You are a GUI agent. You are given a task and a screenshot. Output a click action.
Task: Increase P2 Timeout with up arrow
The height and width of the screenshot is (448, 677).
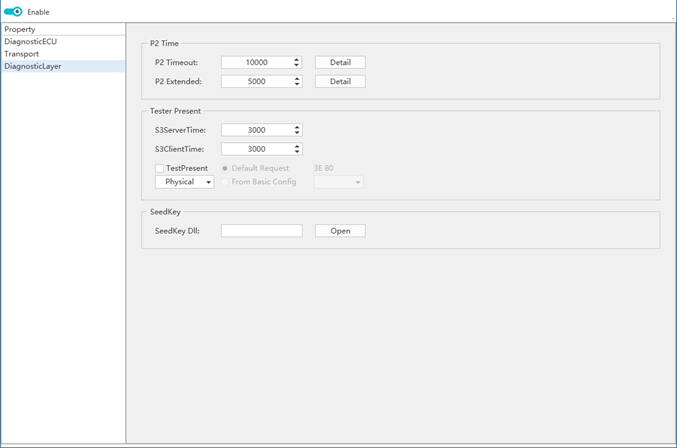(296, 59)
